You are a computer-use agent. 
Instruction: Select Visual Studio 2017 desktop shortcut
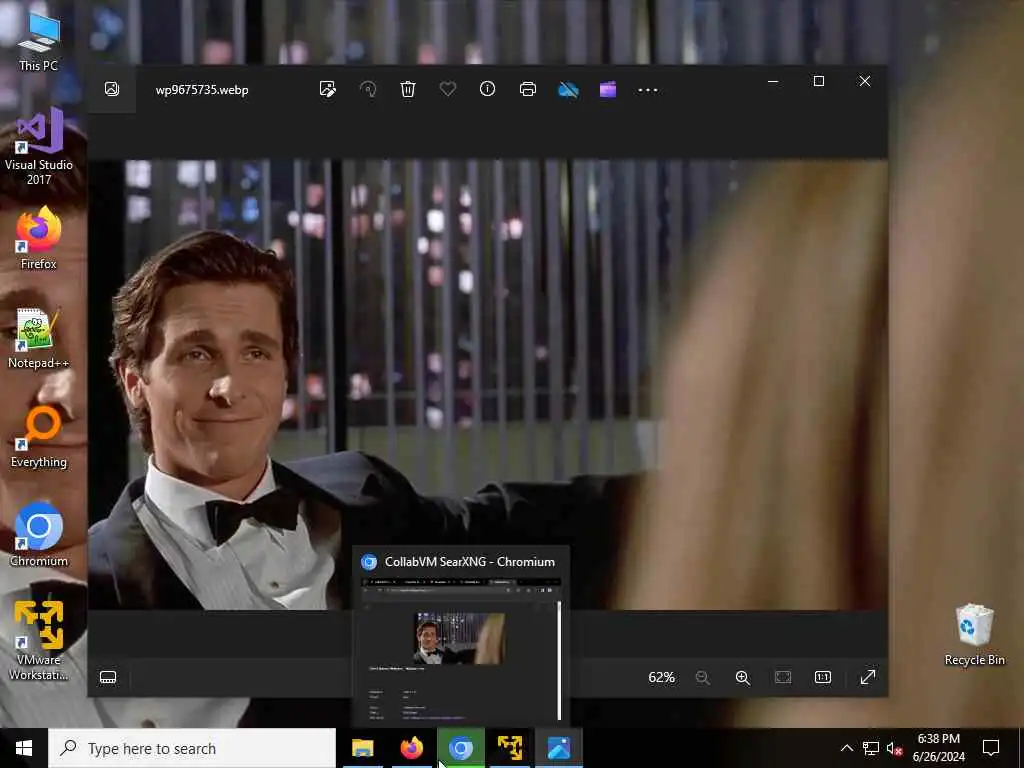39,147
